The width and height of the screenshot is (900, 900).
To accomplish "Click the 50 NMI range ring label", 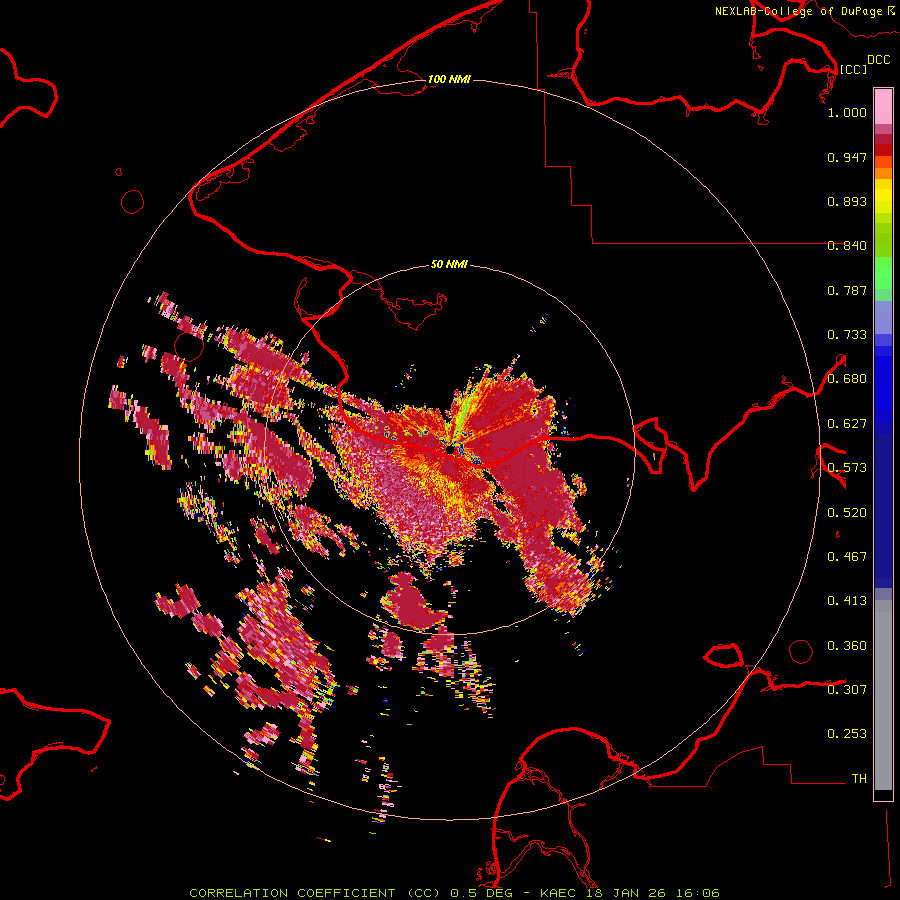I will point(449,264).
